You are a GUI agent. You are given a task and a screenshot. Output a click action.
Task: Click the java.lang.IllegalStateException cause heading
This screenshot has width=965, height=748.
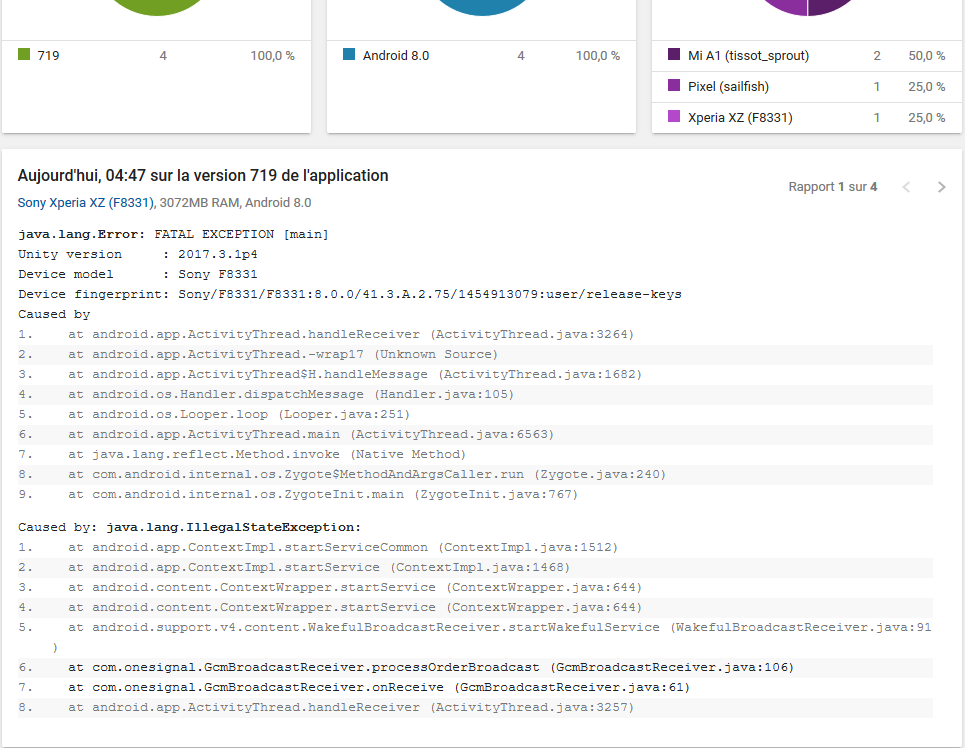coord(190,527)
